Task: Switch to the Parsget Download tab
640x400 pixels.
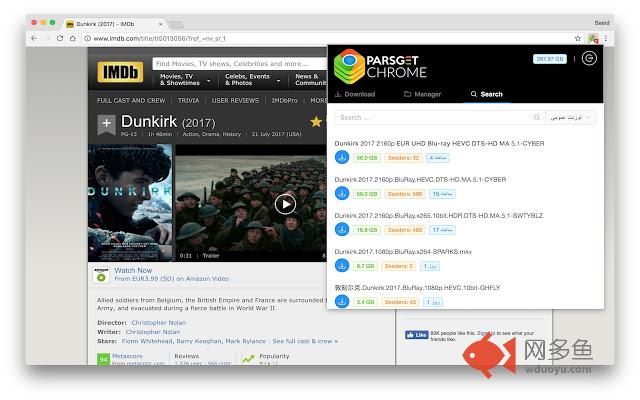Action: click(355, 94)
